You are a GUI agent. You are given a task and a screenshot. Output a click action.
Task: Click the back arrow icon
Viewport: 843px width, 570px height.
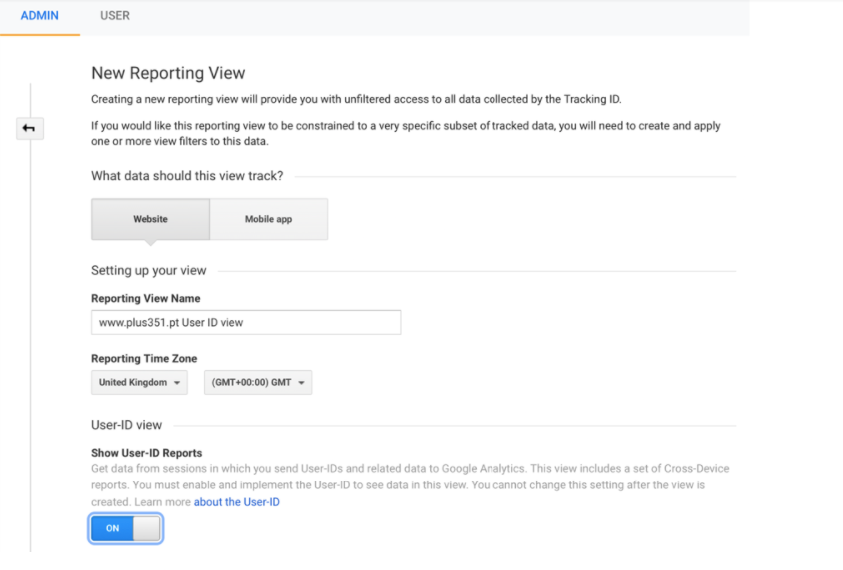[29, 128]
